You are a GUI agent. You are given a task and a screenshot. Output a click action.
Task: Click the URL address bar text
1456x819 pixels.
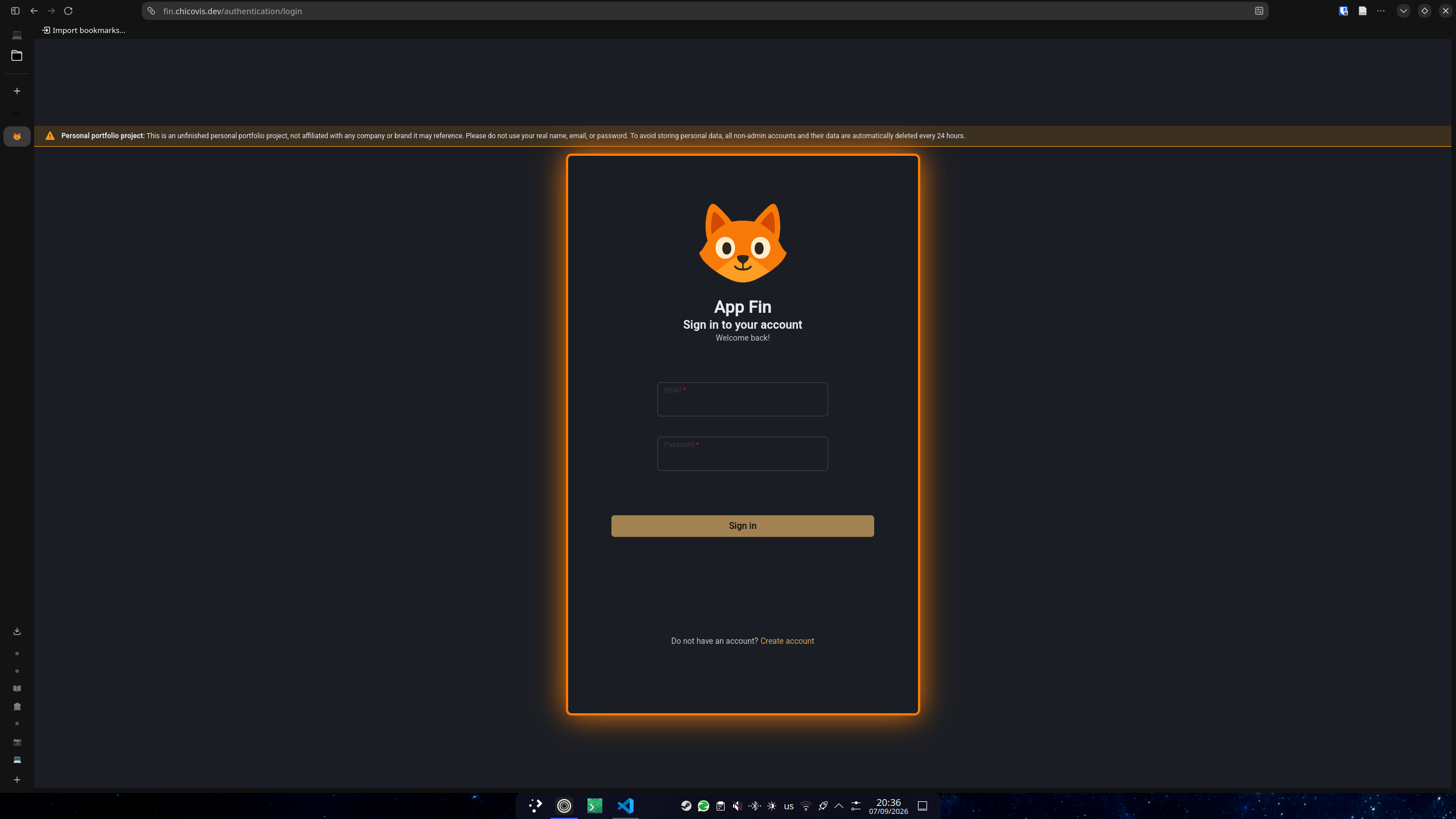[x=232, y=11]
